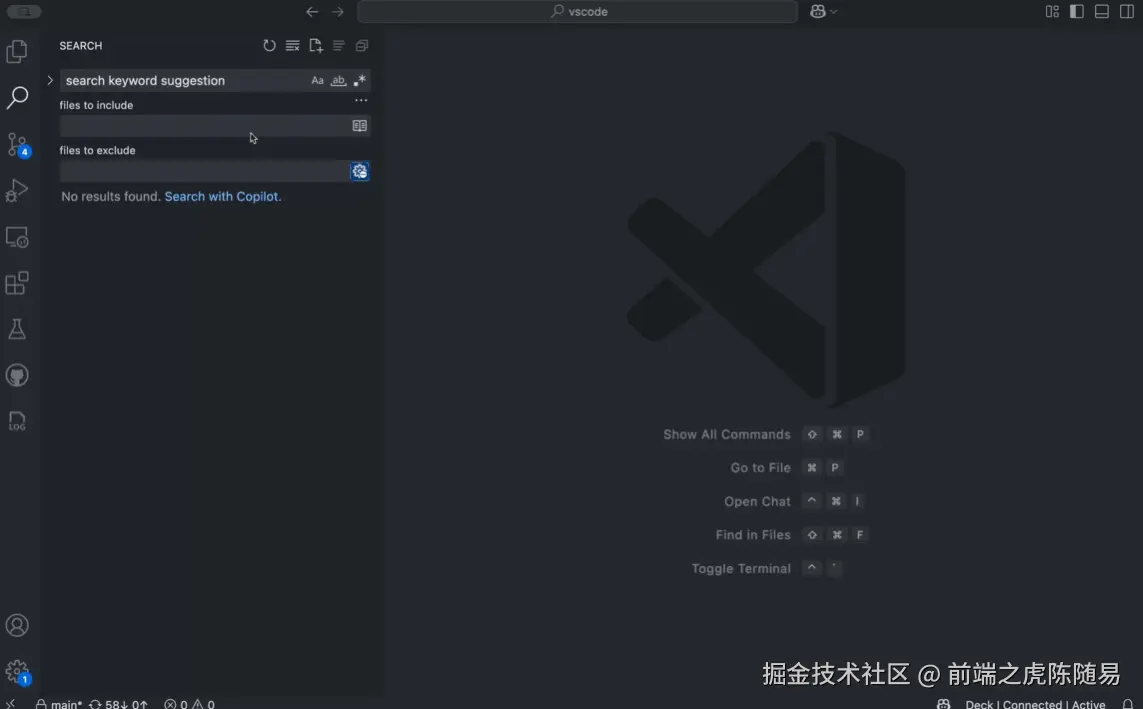Open Source Control view with badge
The image size is (1143, 709).
click(17, 144)
